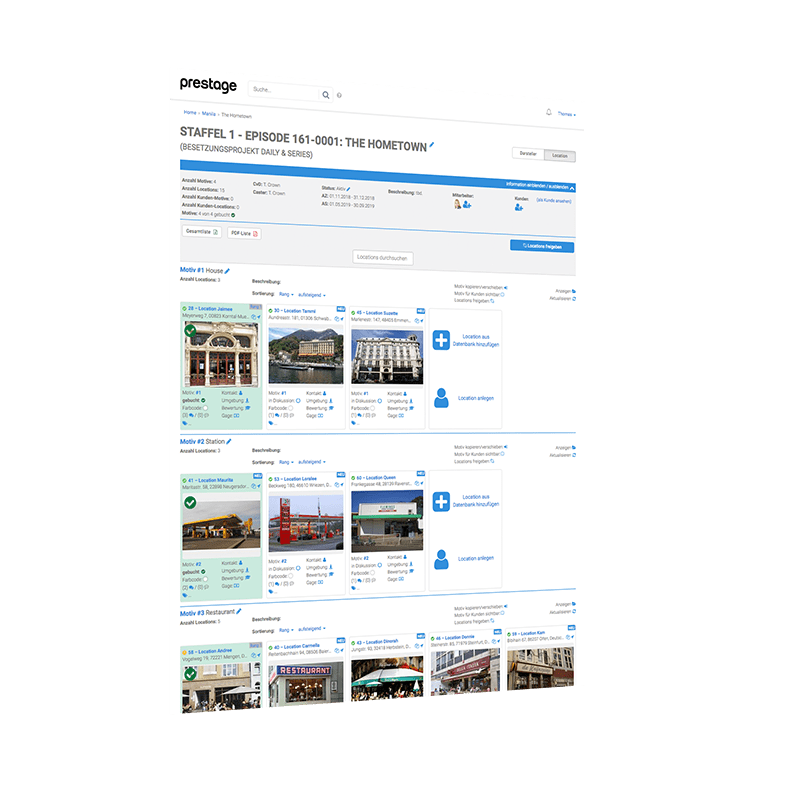Click comments icon on Location Maurita card

[x=191, y=588]
